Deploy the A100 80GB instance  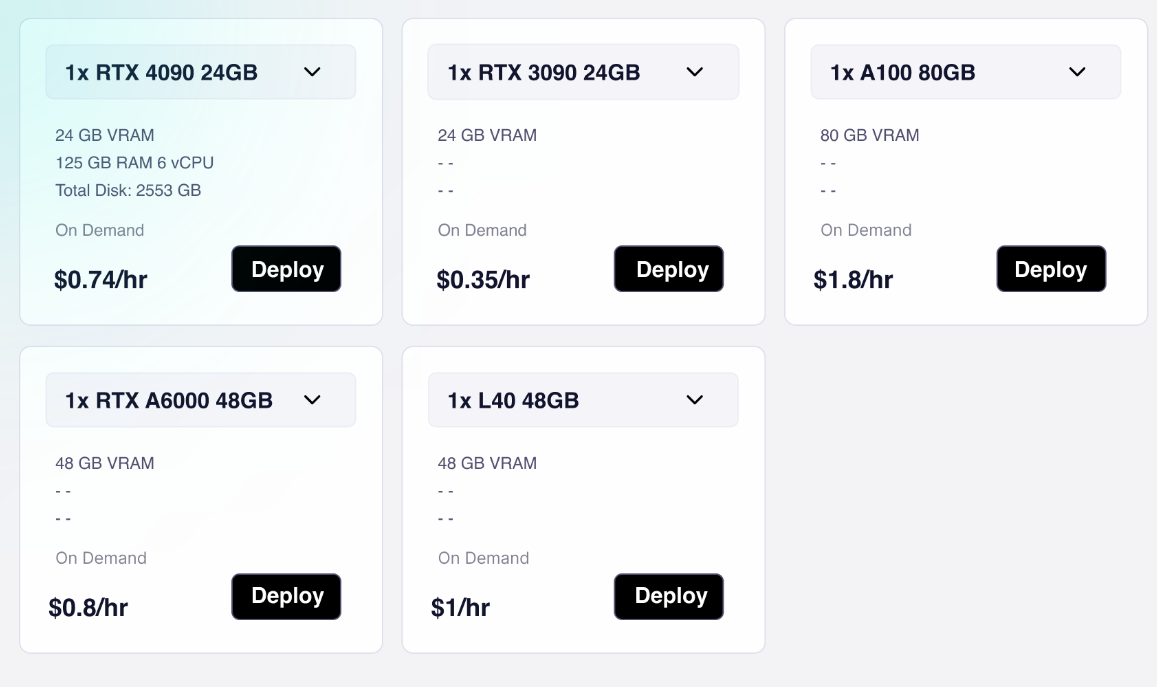coord(1051,269)
